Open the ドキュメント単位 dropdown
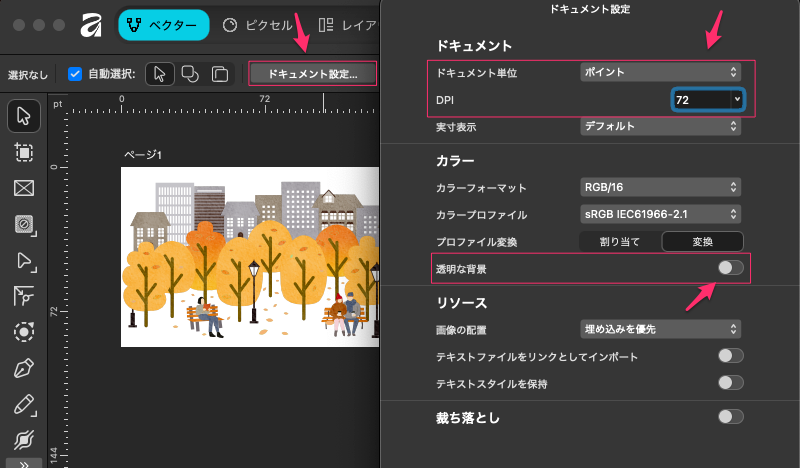Screen dimensions: 800x468 pos(660,72)
